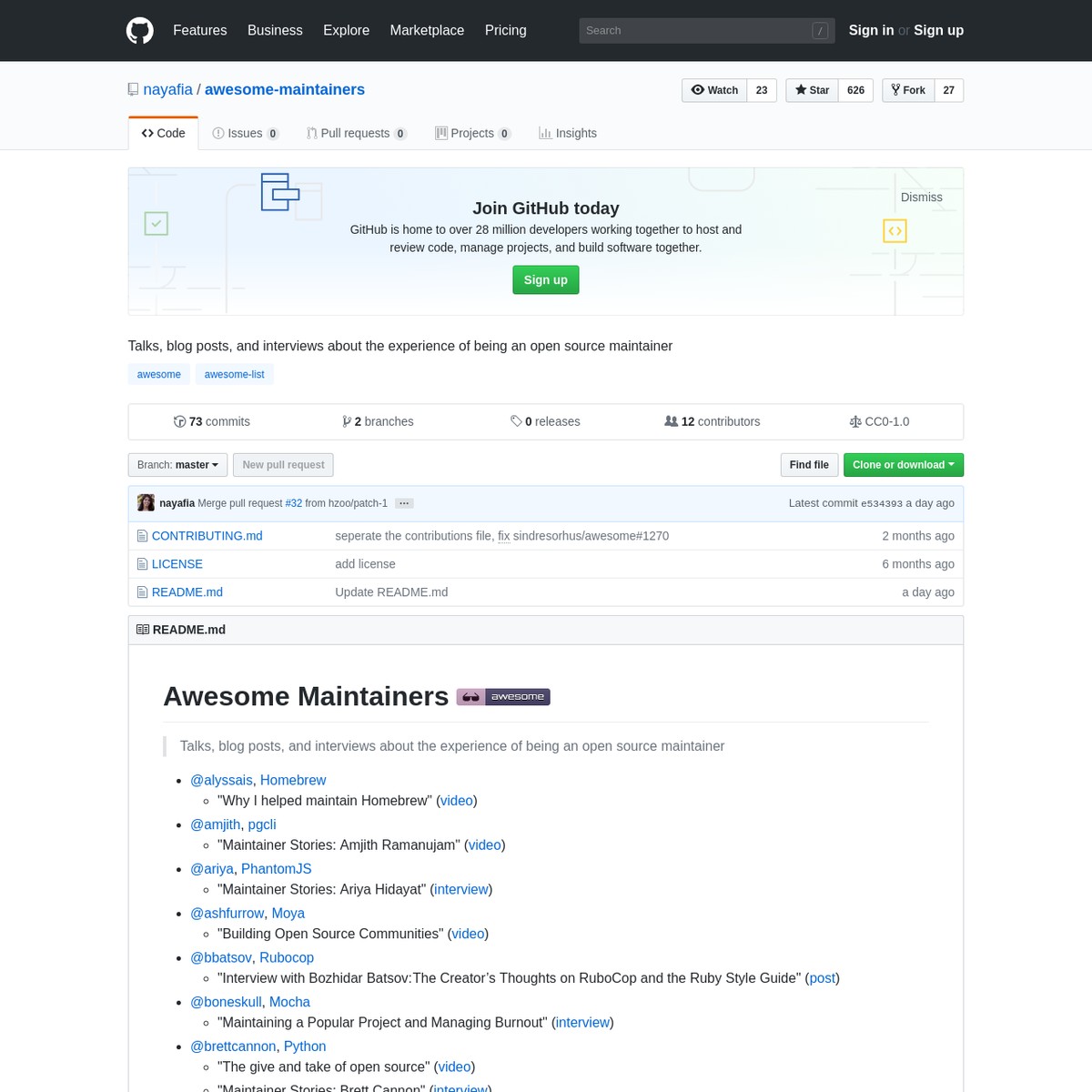Click the slash shortcut icon in search box
This screenshot has height=1092, width=1092.
click(820, 30)
